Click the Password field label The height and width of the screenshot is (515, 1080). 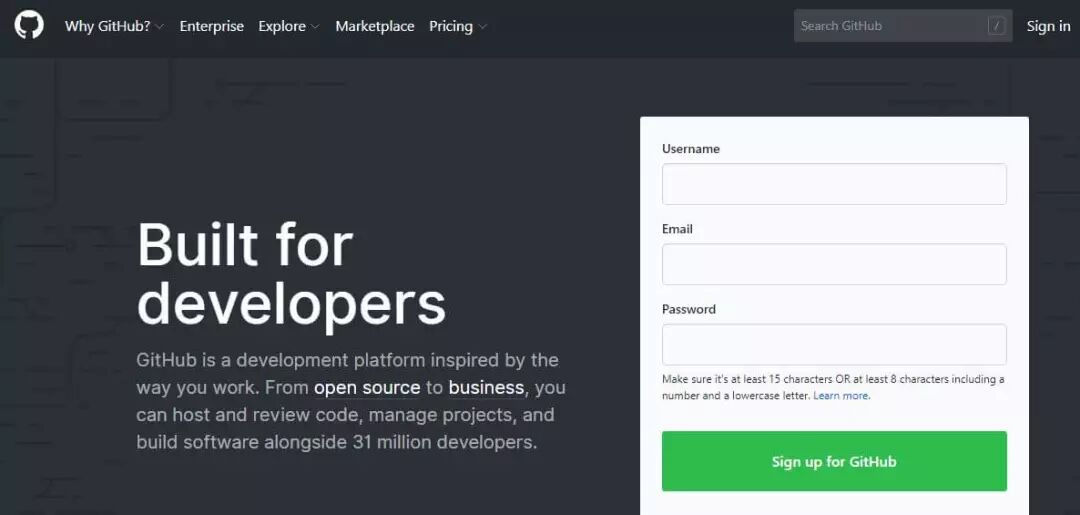689,309
